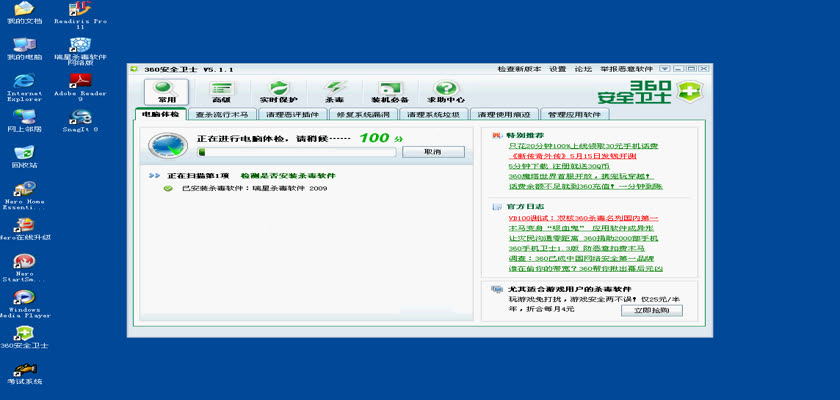Open link 360魔塔世界首服开放
Screen dimensions: 840x400
tap(581, 176)
